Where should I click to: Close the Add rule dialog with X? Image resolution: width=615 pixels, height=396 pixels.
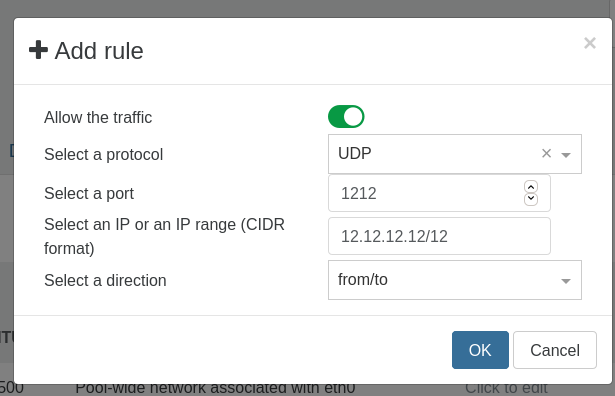(590, 43)
